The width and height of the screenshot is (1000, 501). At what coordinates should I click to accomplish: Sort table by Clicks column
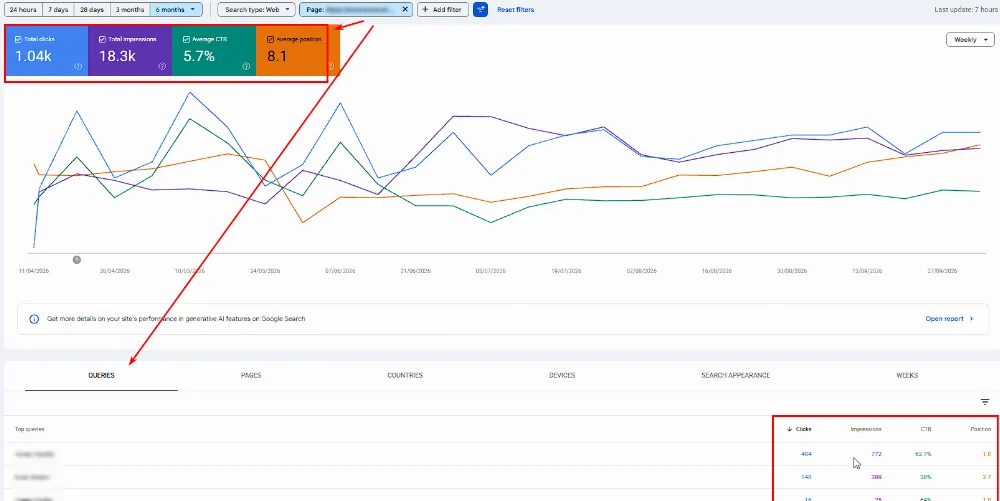(799, 429)
